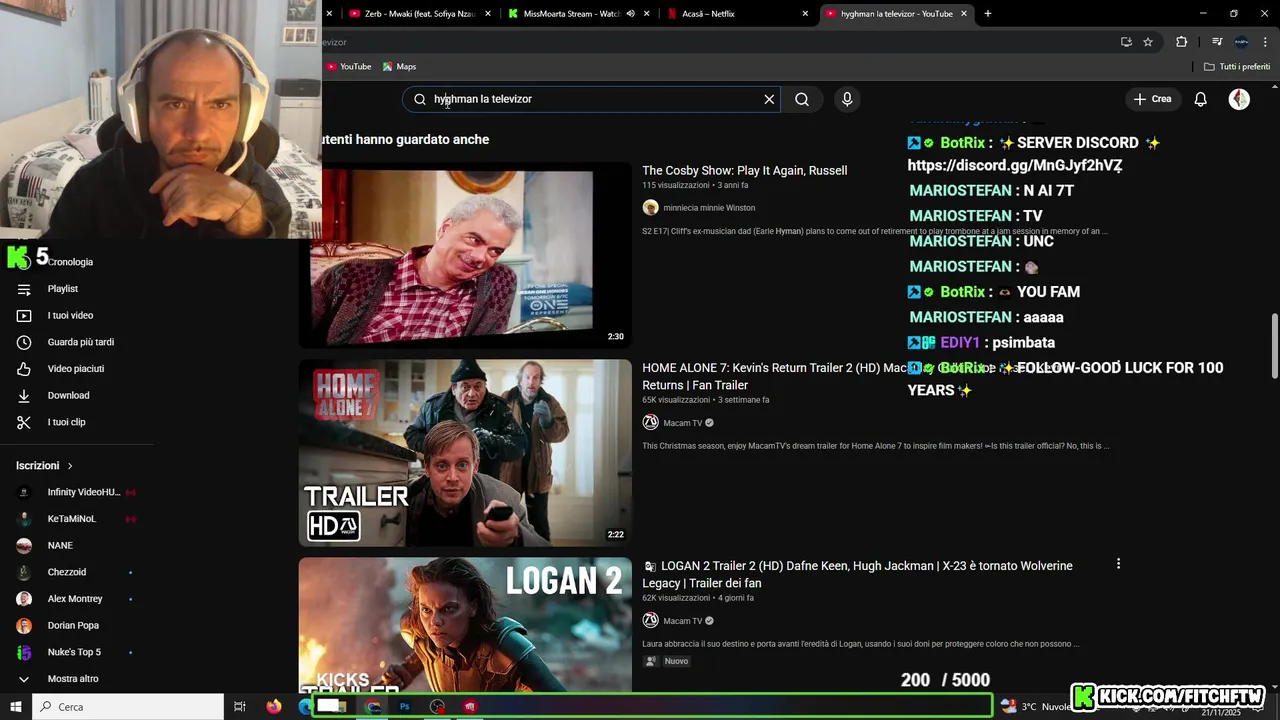Screen dimensions: 1280x720
Task: Open the YouTube account avatar menu
Action: point(1239,99)
